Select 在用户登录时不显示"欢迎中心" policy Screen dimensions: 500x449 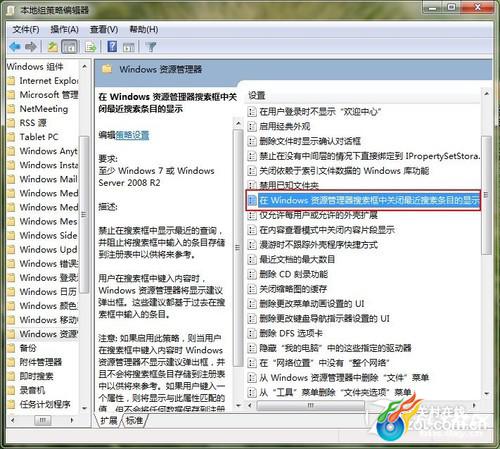[x=320, y=112]
